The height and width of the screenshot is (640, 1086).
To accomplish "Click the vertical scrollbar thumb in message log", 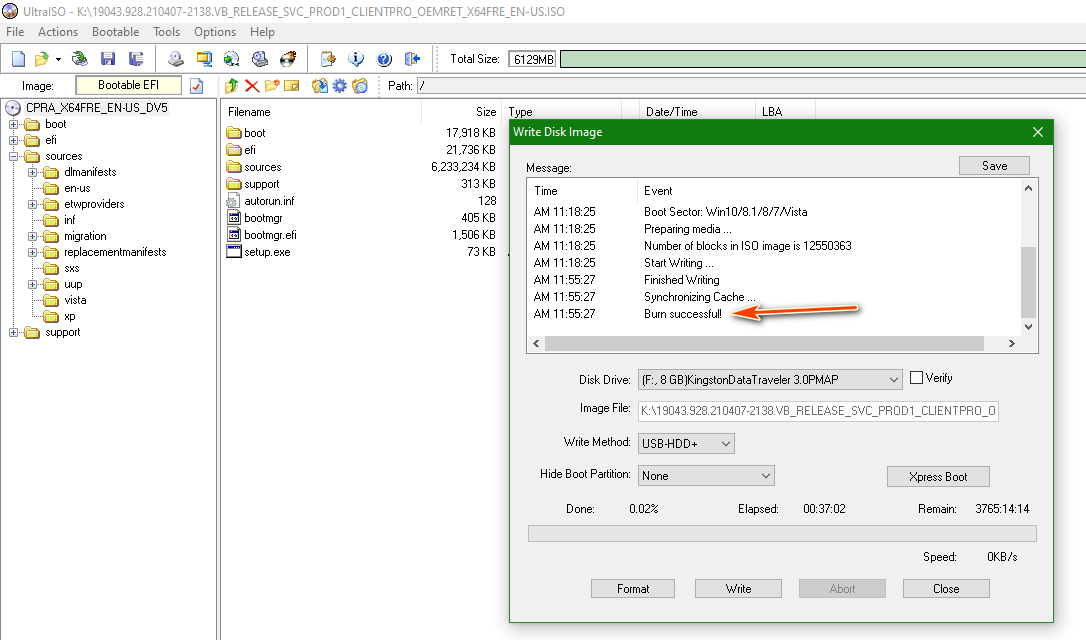I will pos(1029,283).
